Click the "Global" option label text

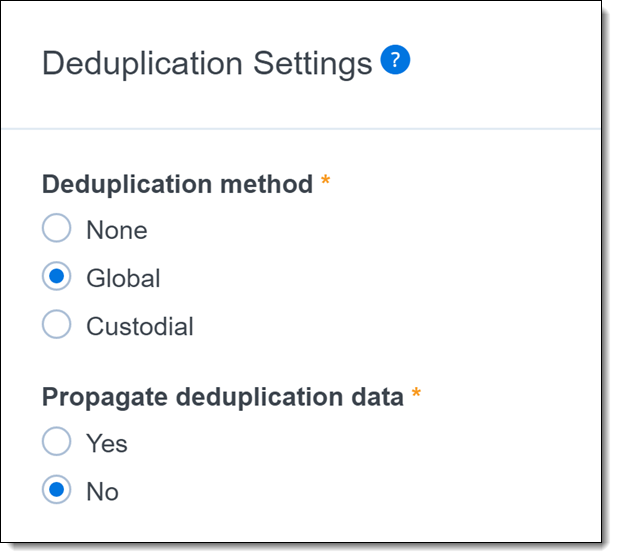pos(123,278)
